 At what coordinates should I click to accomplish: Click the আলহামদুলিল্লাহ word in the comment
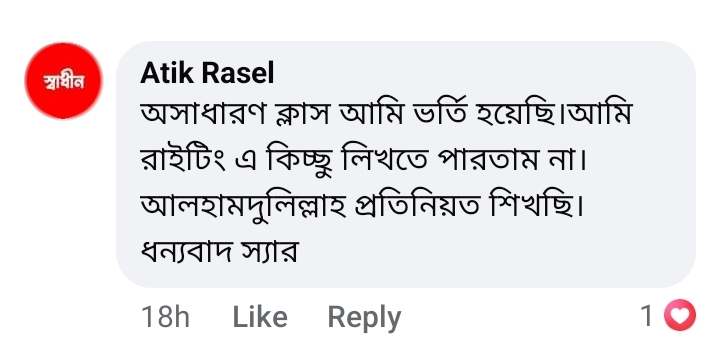243,208
